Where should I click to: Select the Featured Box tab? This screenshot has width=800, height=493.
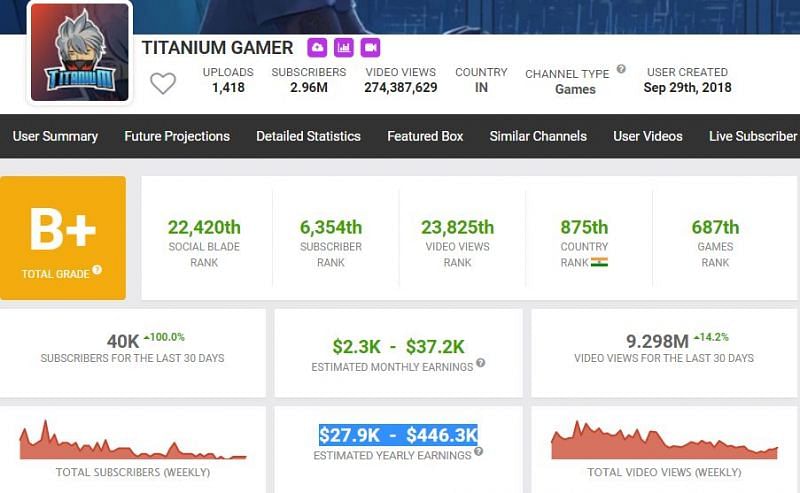tap(425, 136)
